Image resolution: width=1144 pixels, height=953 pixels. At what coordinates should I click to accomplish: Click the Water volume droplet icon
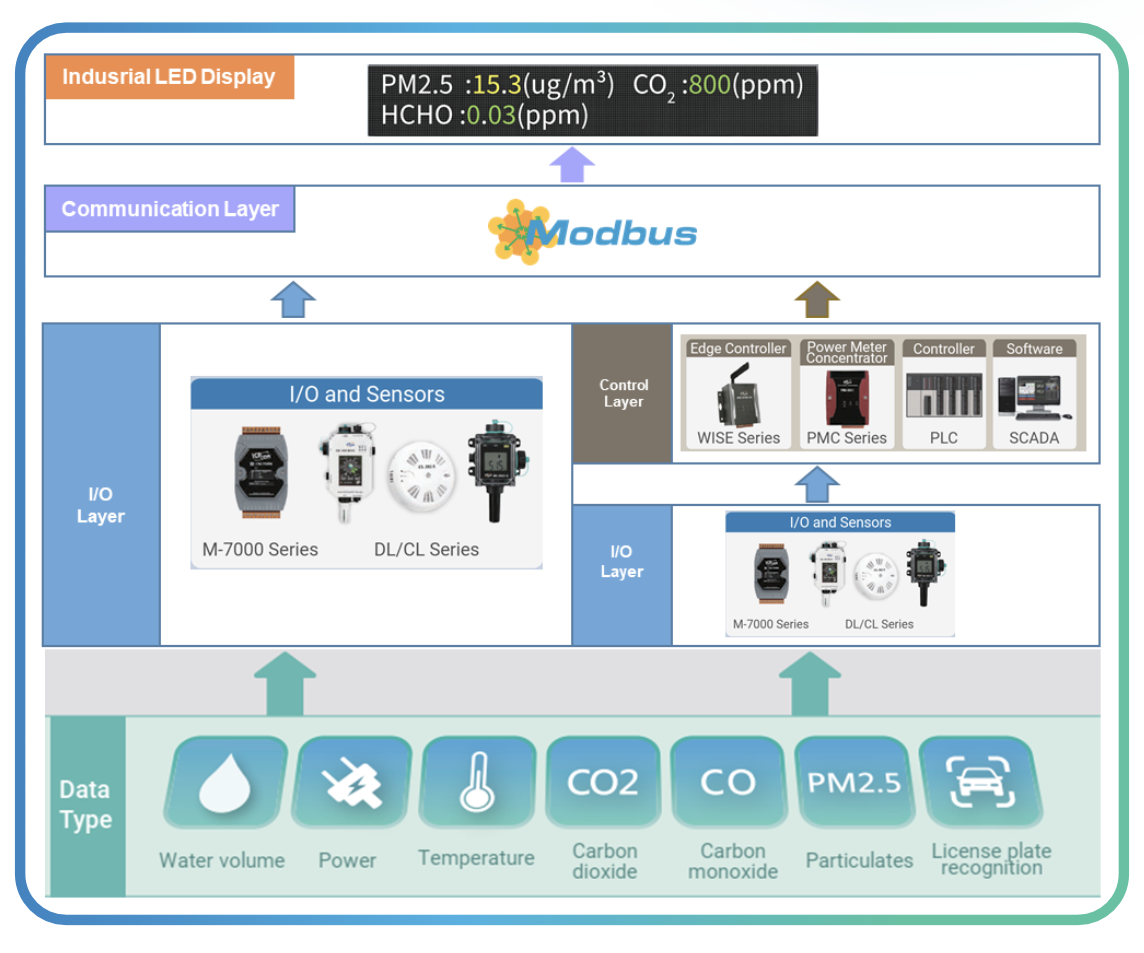221,783
